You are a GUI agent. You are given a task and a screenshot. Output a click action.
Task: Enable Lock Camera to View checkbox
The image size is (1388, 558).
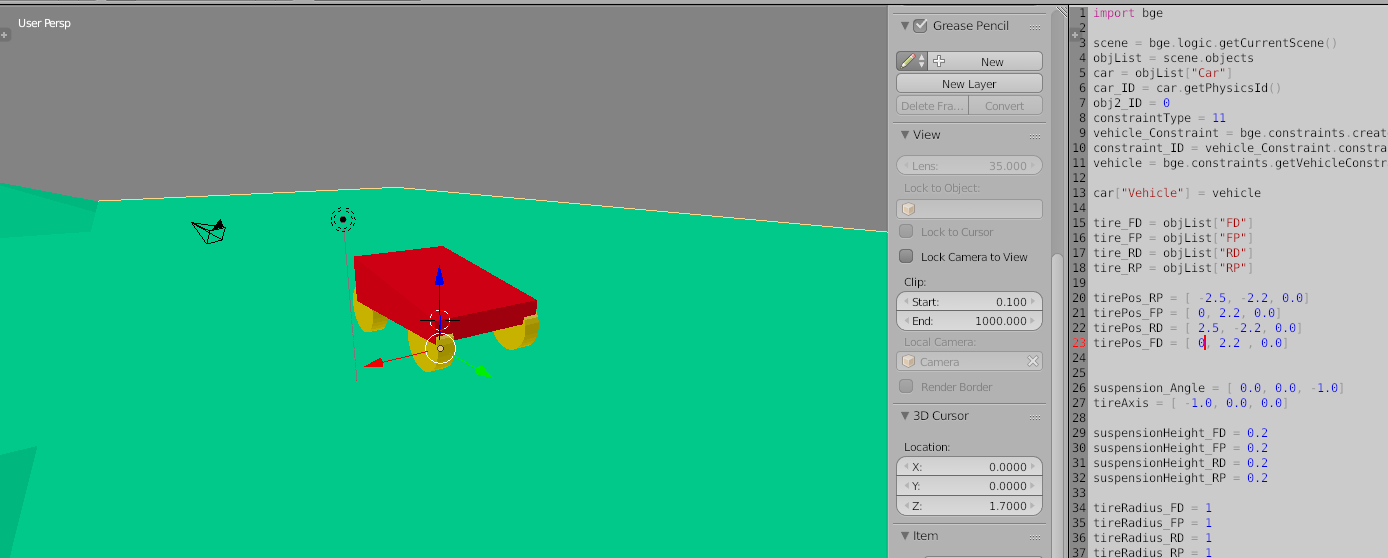pyautogui.click(x=906, y=257)
